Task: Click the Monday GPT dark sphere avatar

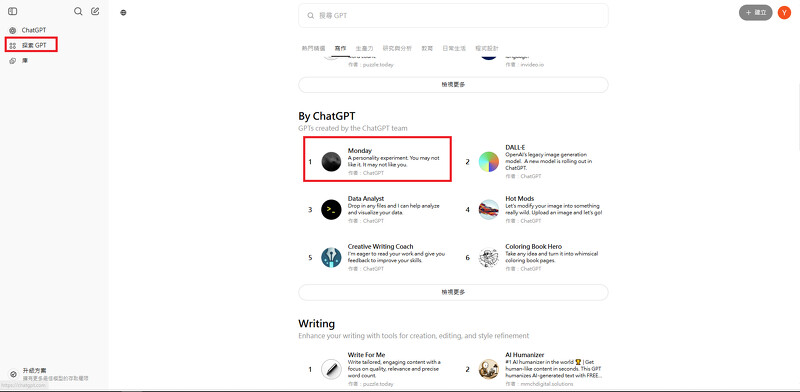Action: click(x=331, y=162)
